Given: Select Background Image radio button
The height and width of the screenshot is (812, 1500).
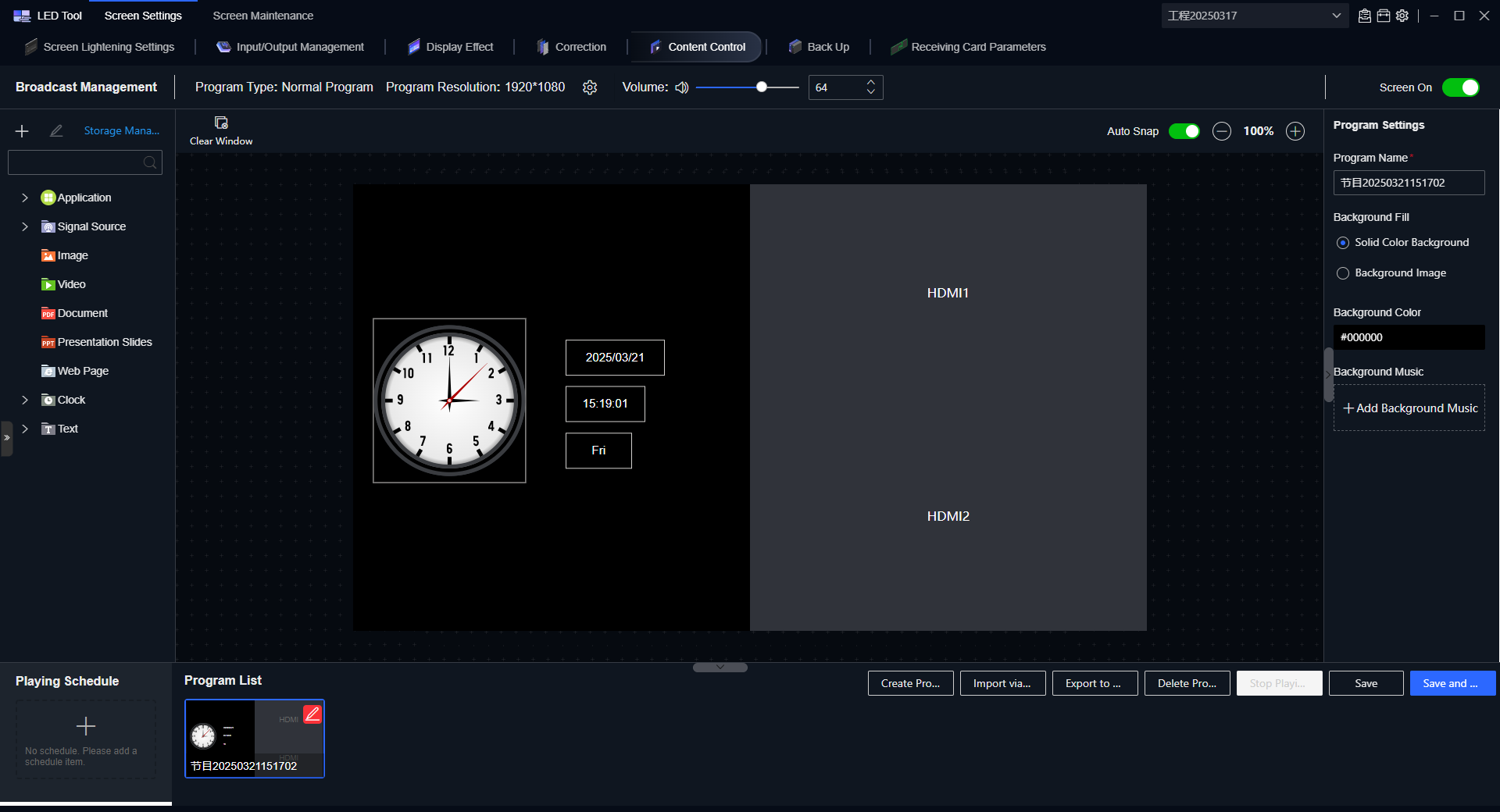Looking at the screenshot, I should coord(1343,273).
